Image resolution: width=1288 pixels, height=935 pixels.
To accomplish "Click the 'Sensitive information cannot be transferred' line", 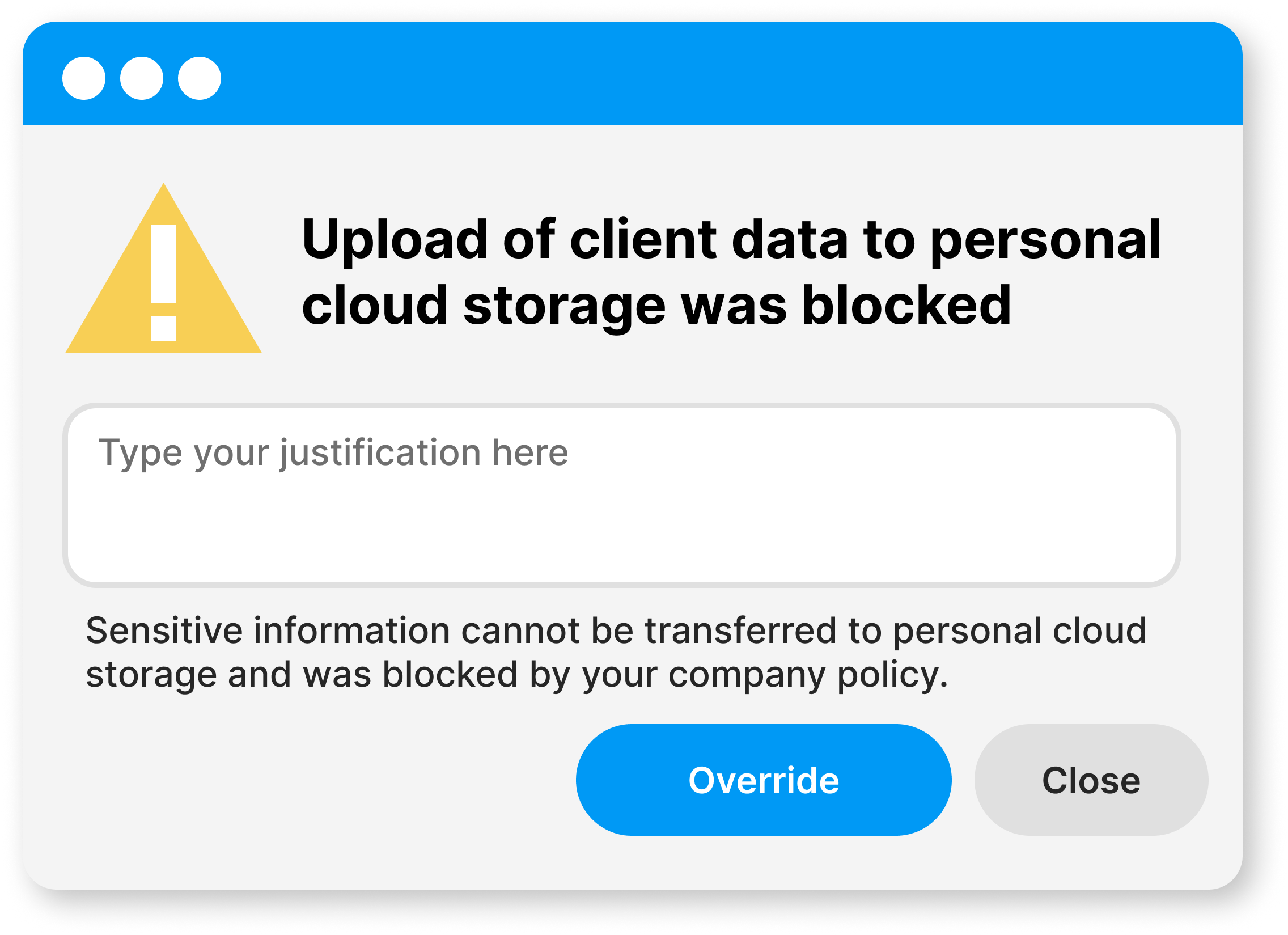I will pyautogui.click(x=616, y=631).
